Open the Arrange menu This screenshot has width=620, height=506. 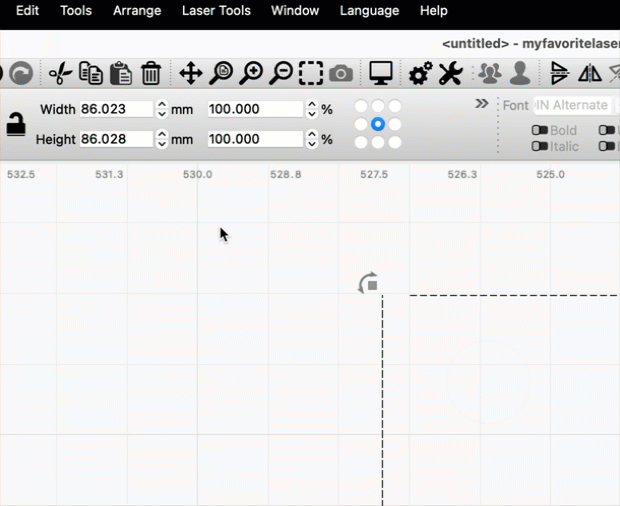point(137,11)
